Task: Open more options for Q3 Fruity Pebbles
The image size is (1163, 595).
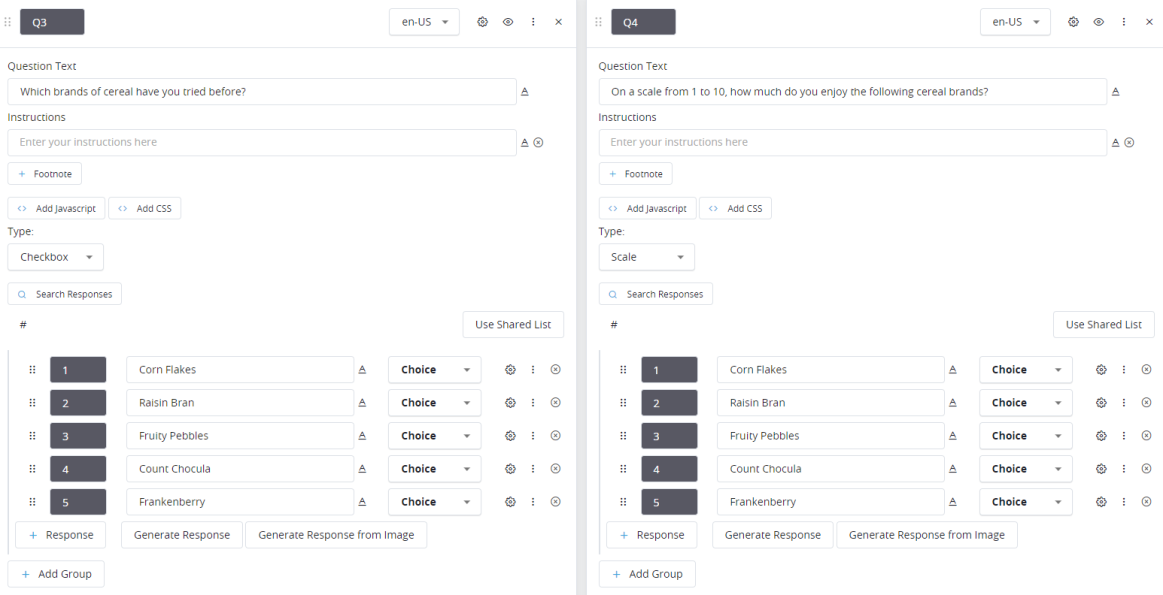Action: click(533, 435)
